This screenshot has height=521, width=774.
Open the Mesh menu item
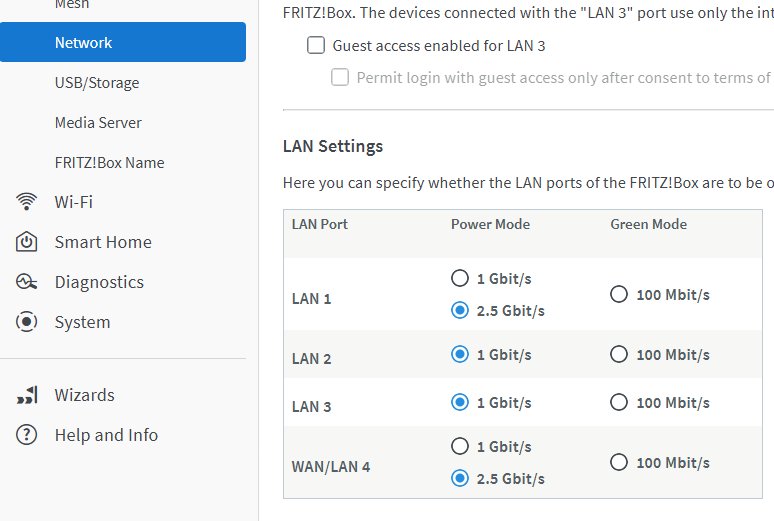point(72,6)
